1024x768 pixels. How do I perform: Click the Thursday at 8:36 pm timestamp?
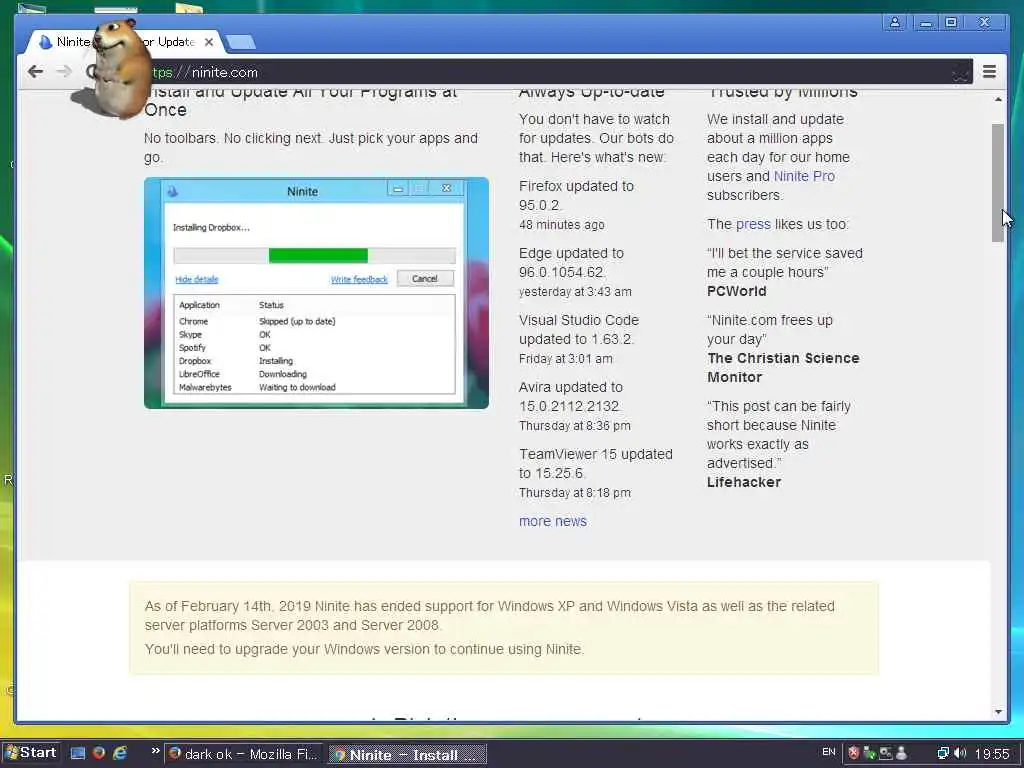pyautogui.click(x=575, y=426)
